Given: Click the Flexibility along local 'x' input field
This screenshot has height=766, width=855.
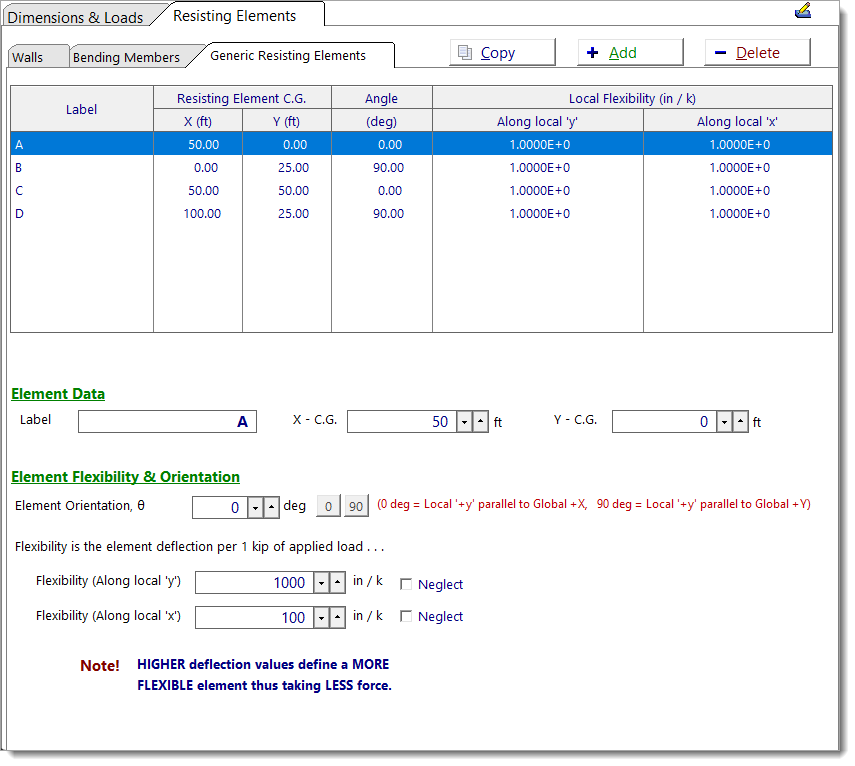Looking at the screenshot, I should pos(254,618).
